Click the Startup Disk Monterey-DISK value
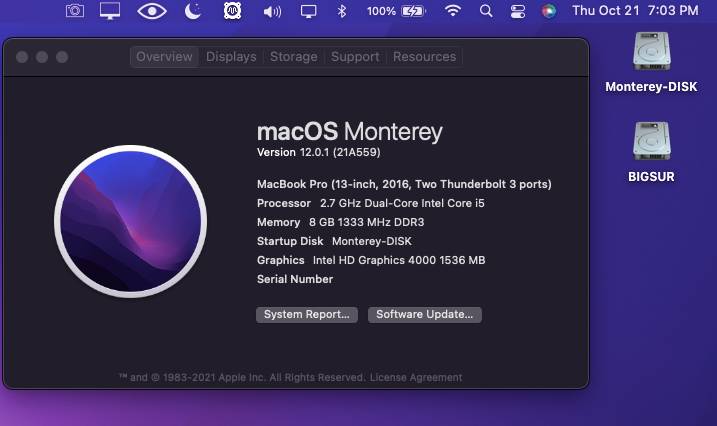The height and width of the screenshot is (426, 717). [372, 241]
